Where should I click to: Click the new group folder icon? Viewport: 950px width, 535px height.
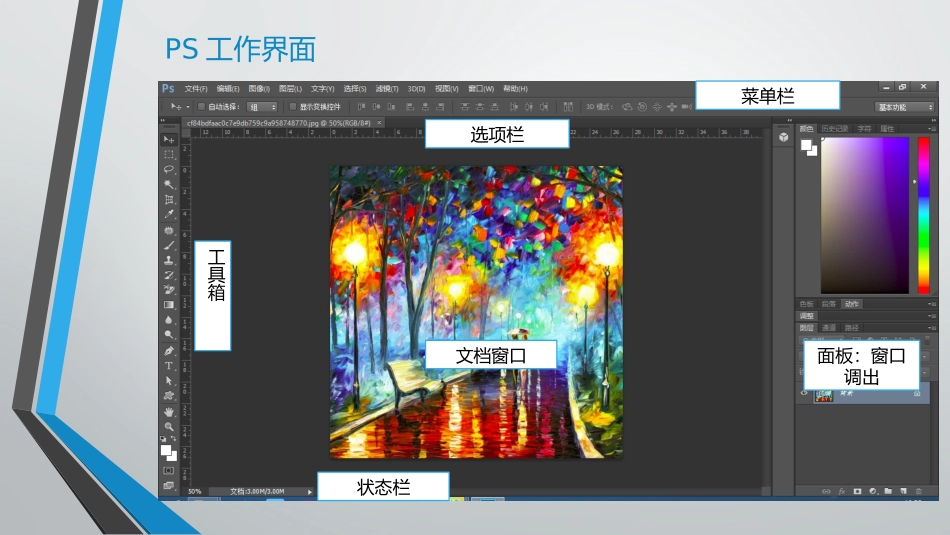click(x=888, y=491)
